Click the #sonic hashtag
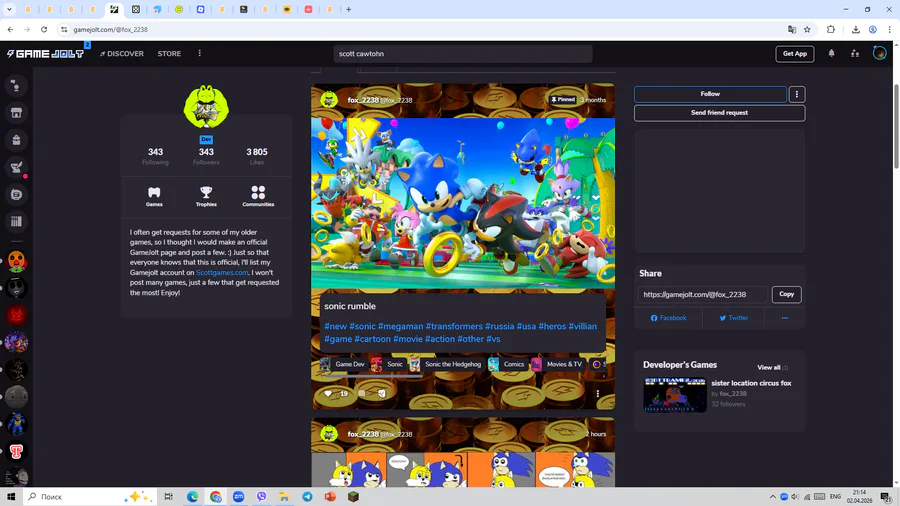 (362, 326)
